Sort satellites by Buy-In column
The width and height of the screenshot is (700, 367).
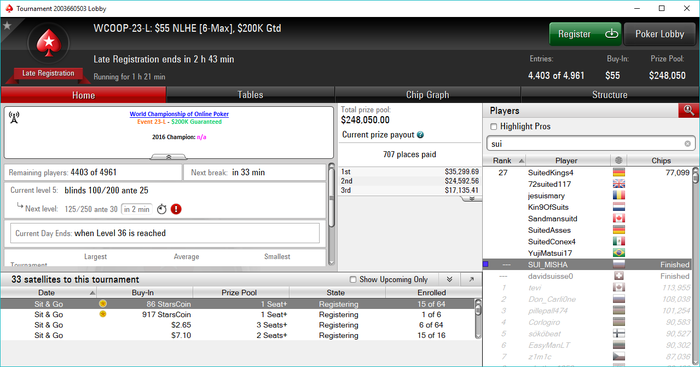(143, 292)
